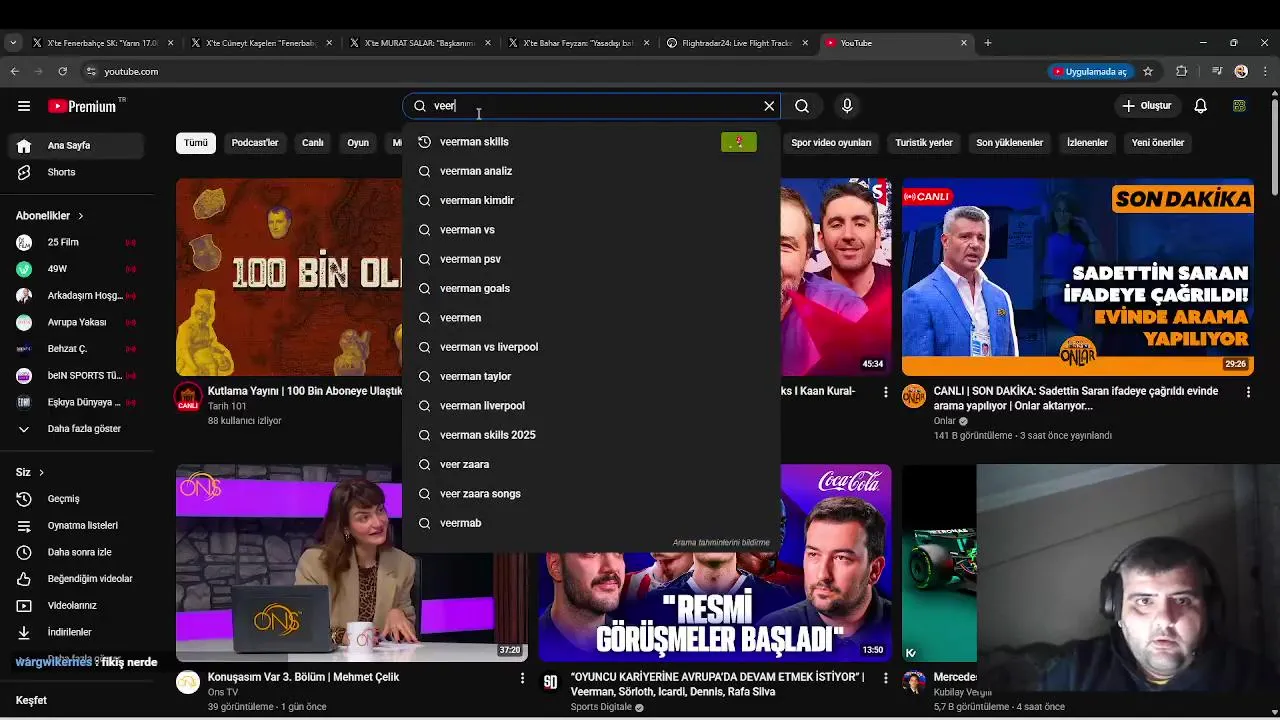Screen dimensions: 1280x720
Task: Expand the Siz section chevron
Action: (41, 472)
